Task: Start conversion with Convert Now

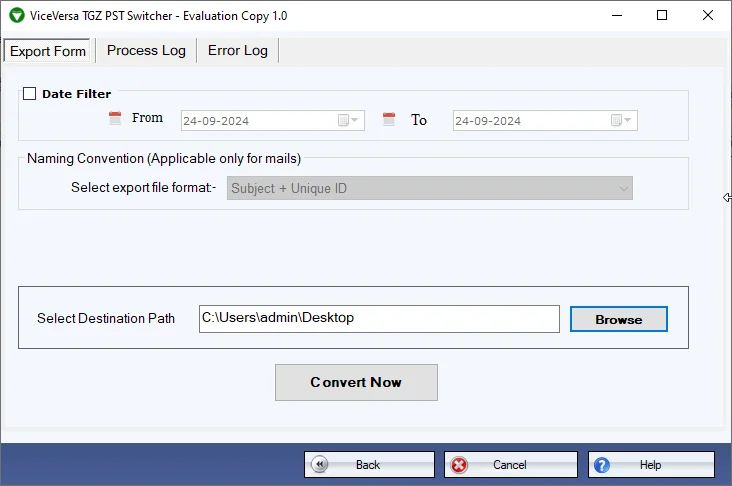Action: (x=356, y=382)
